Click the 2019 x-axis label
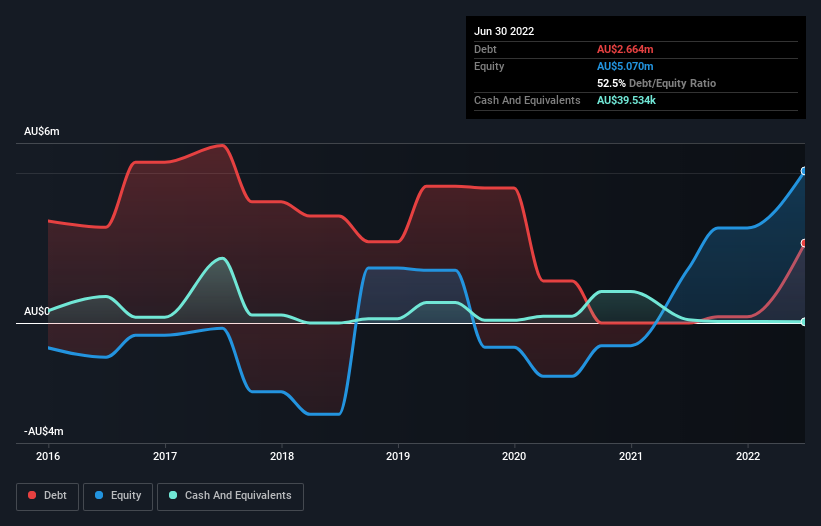The image size is (821, 526). point(398,456)
